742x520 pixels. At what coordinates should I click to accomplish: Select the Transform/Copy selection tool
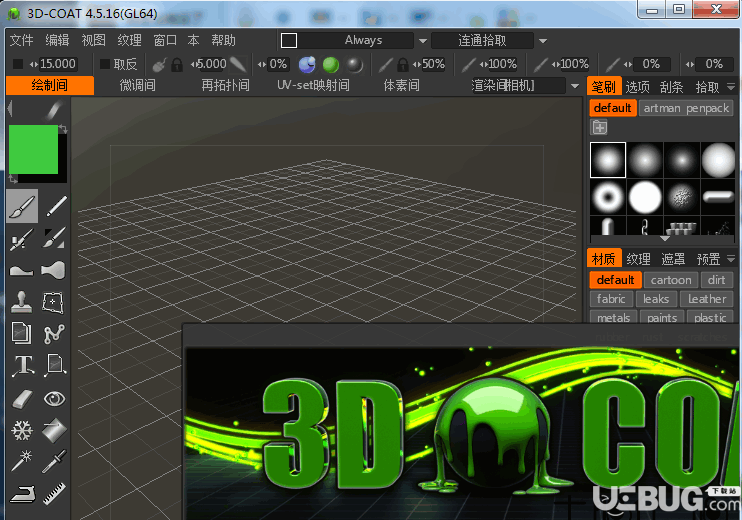tap(53, 302)
